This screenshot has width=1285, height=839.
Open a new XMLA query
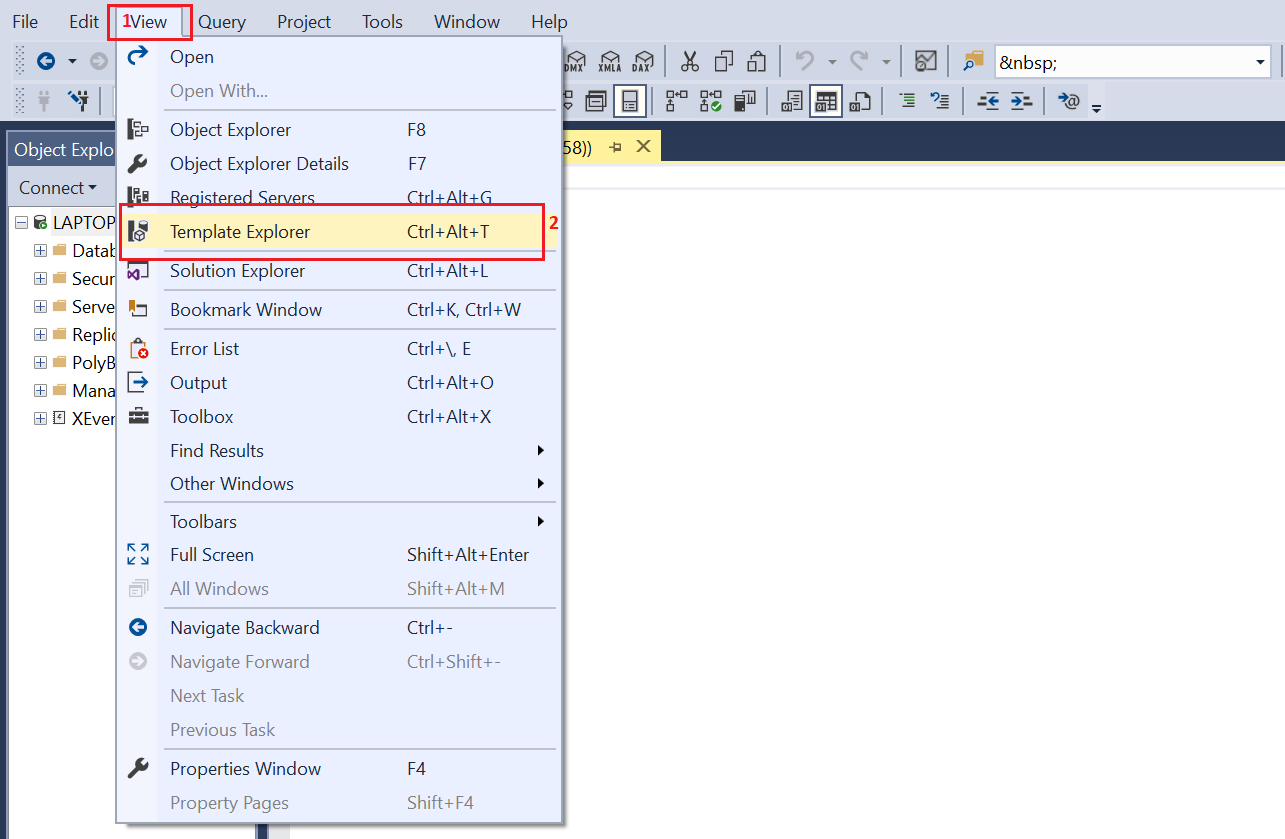coord(608,61)
